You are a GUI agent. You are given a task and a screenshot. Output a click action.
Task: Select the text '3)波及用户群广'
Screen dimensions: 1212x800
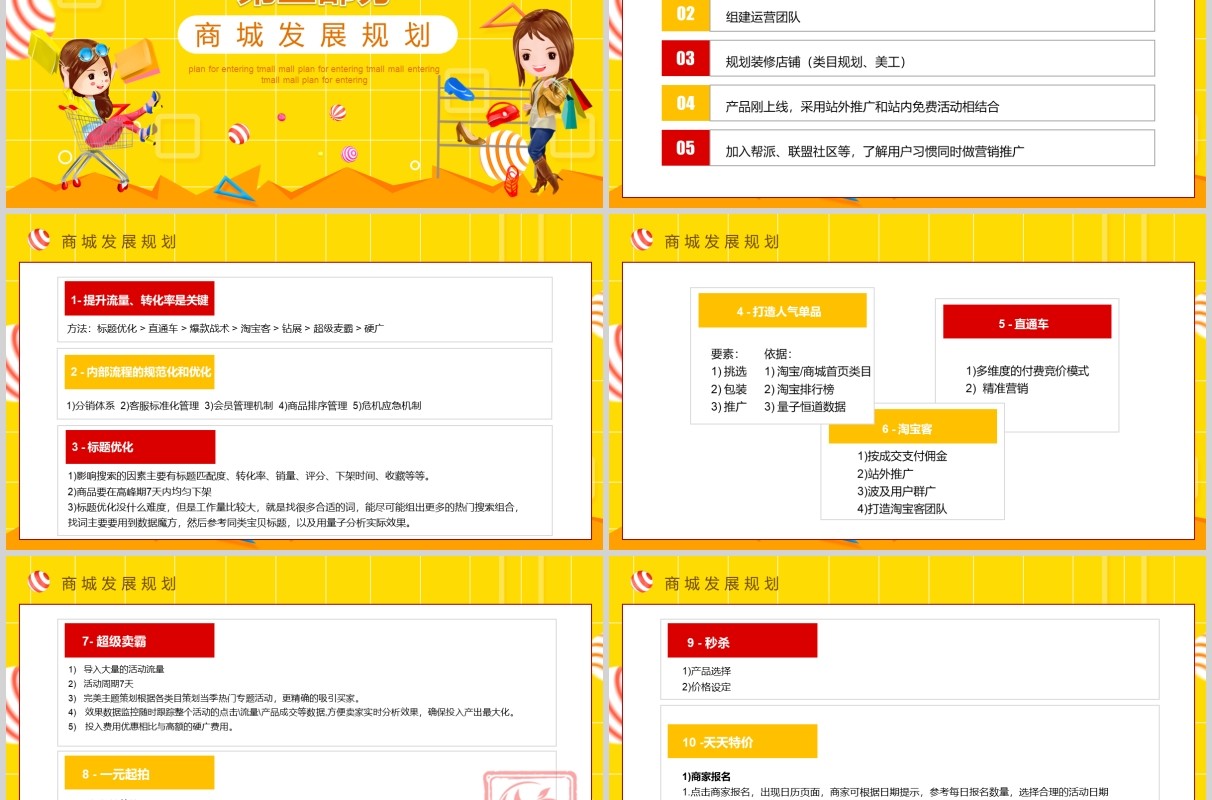(x=896, y=491)
